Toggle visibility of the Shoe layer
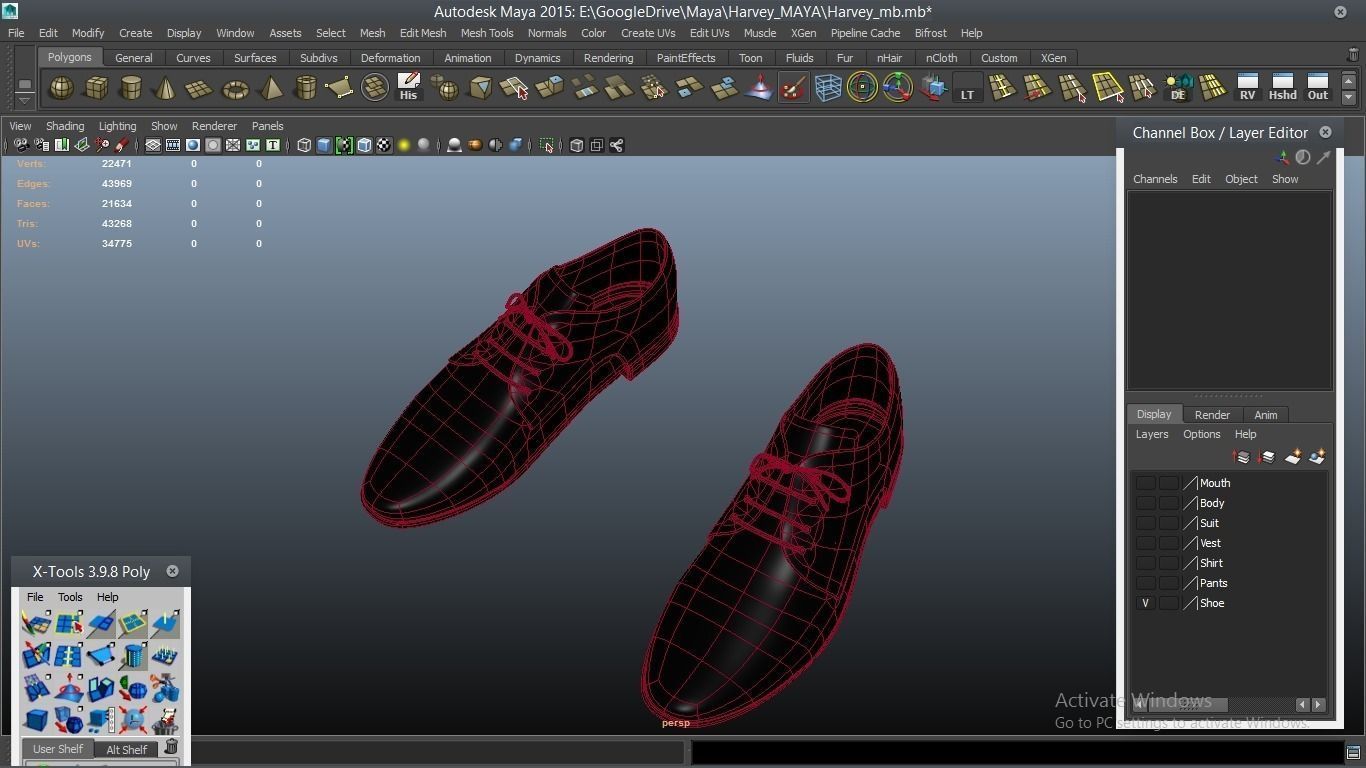The width and height of the screenshot is (1366, 768). click(x=1146, y=603)
